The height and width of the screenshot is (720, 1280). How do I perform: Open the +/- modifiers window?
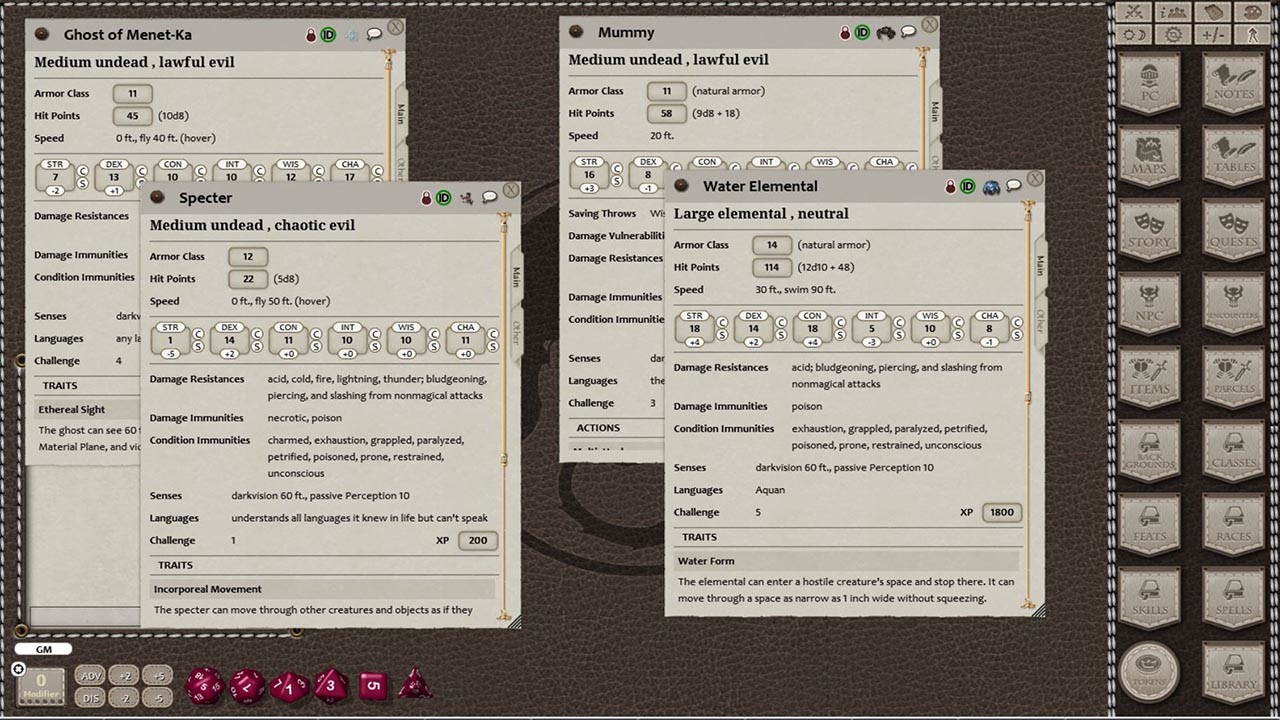click(x=1213, y=33)
